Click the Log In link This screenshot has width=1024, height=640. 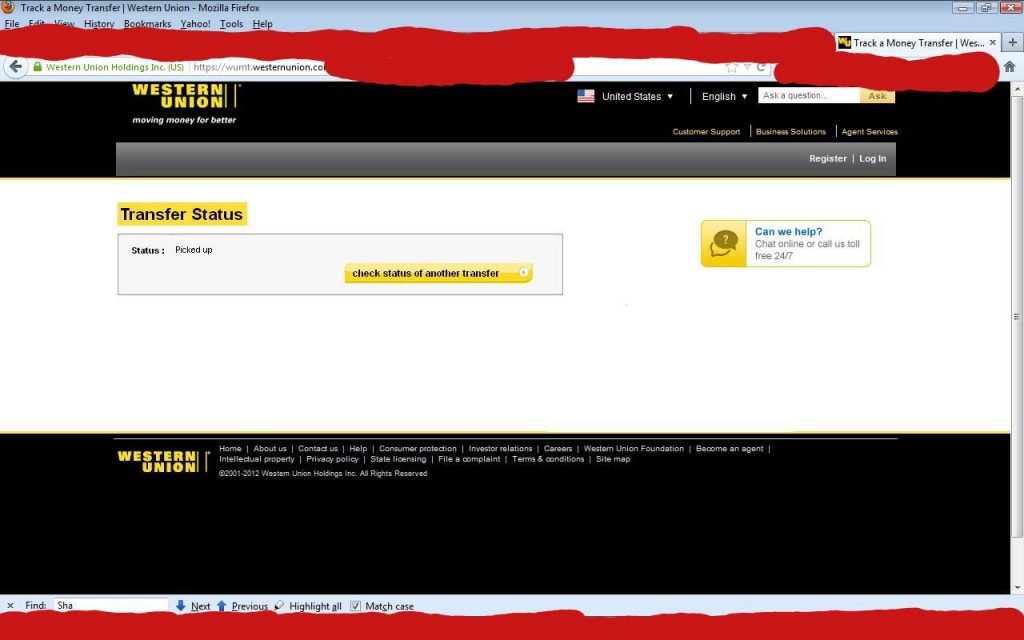[872, 159]
